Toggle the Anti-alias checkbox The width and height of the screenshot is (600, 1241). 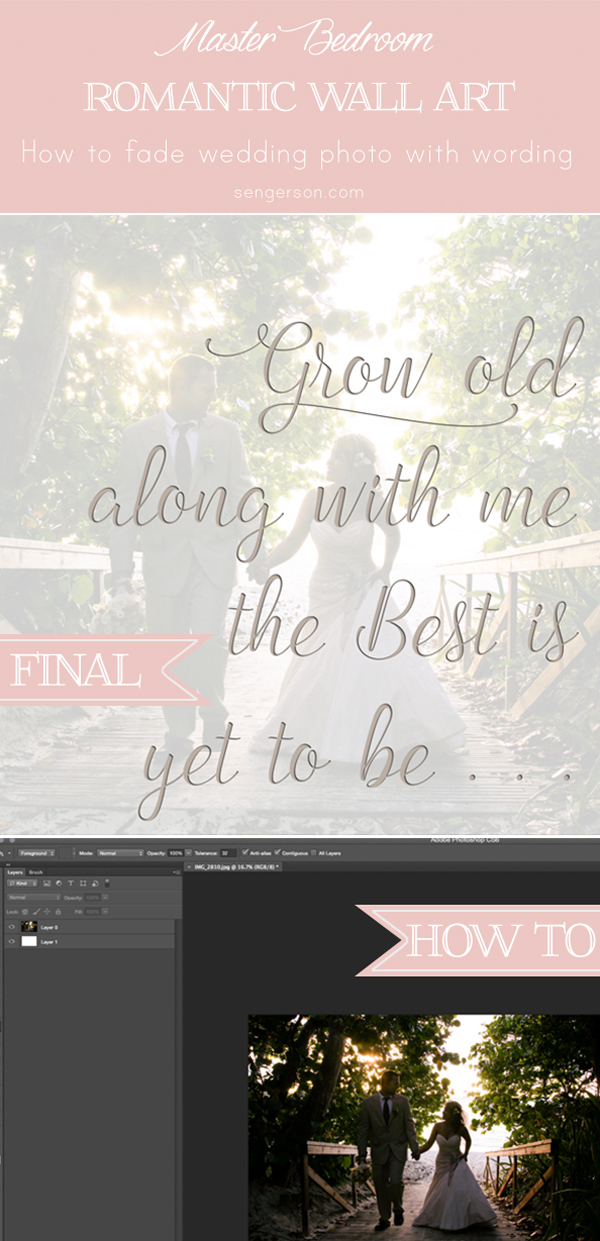tap(246, 853)
